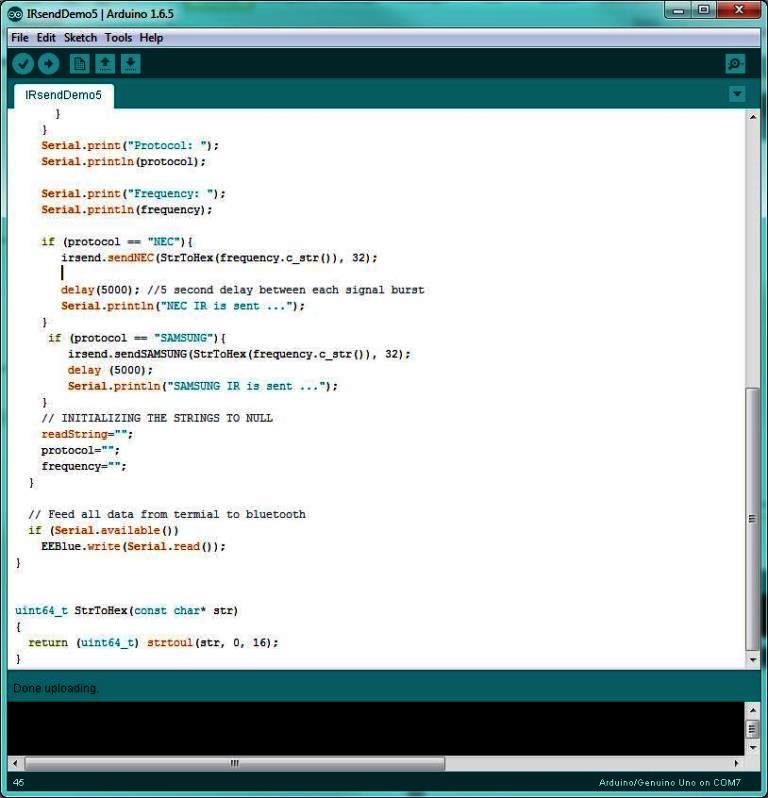Click the 'NEC IR is sent ...' println line
Viewport: 768px width, 798px height.
(183, 306)
